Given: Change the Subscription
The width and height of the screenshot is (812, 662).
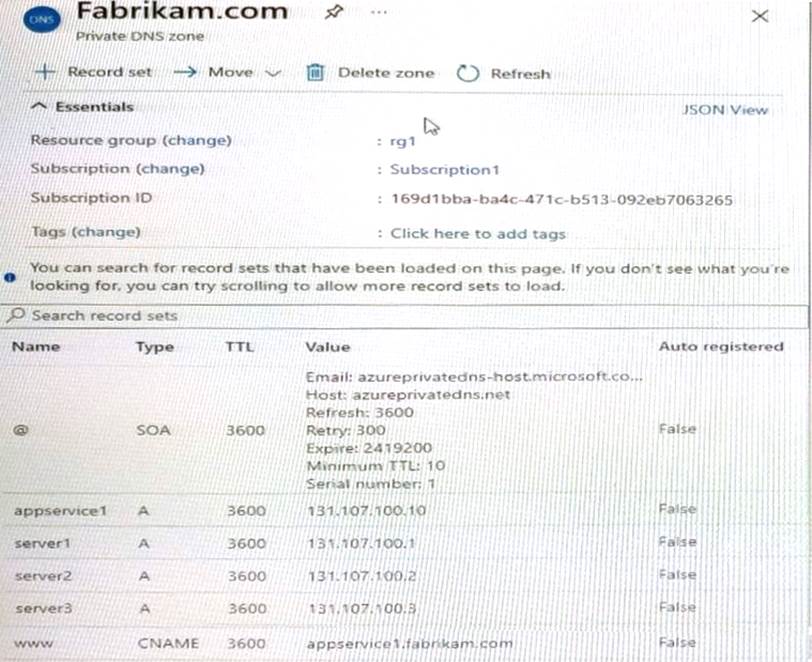Looking at the screenshot, I should click(170, 169).
